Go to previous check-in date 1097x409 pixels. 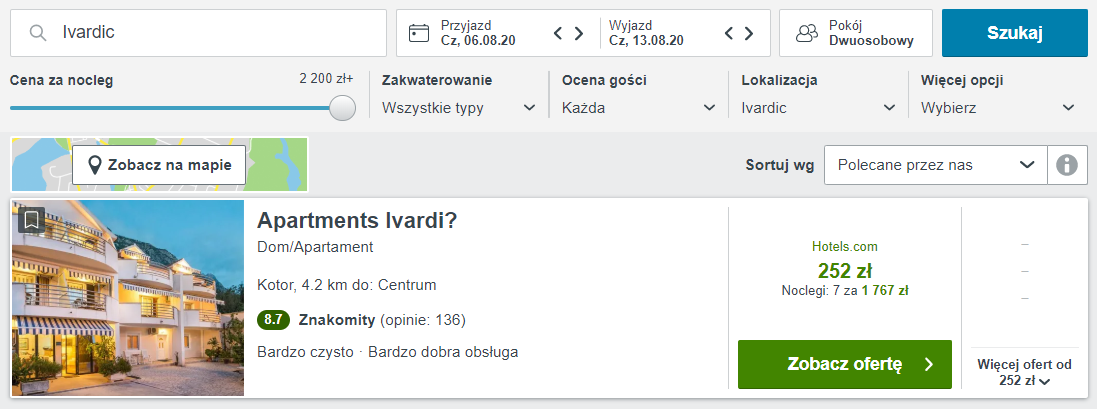pyautogui.click(x=559, y=33)
